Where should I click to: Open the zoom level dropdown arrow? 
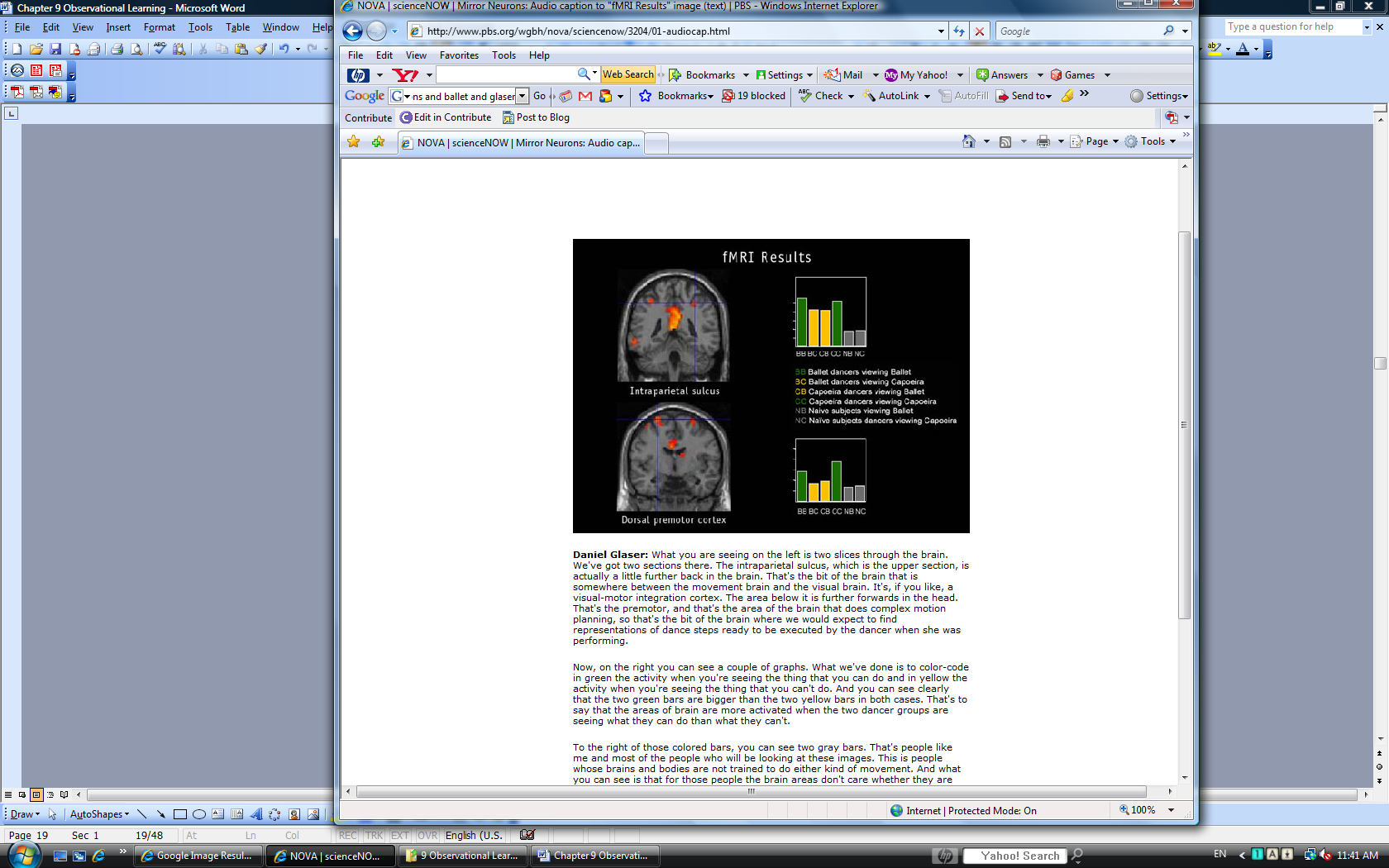coord(1171,810)
